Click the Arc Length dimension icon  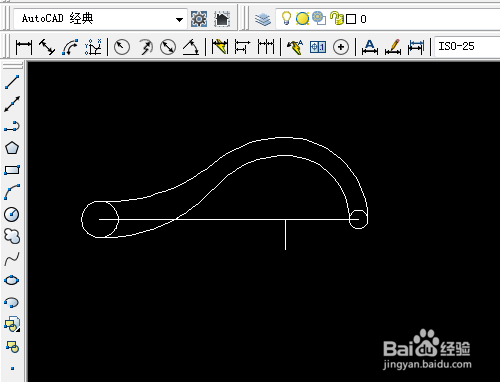(x=70, y=47)
